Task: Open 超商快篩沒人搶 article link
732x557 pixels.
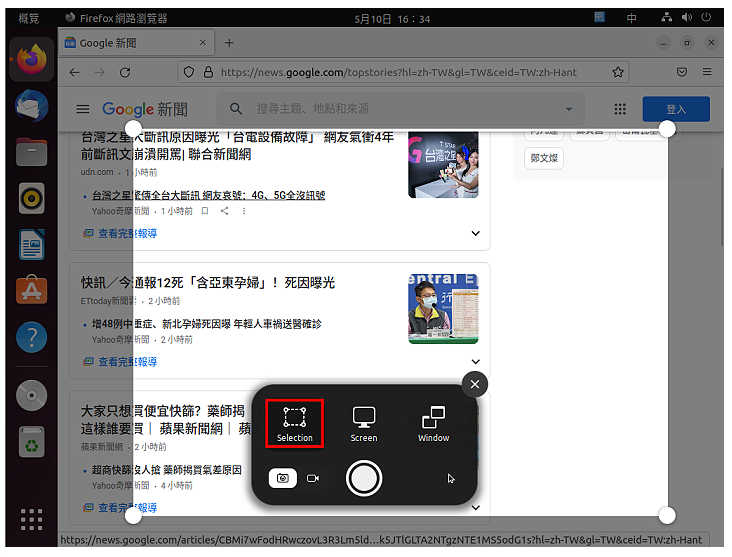Action: tap(167, 470)
